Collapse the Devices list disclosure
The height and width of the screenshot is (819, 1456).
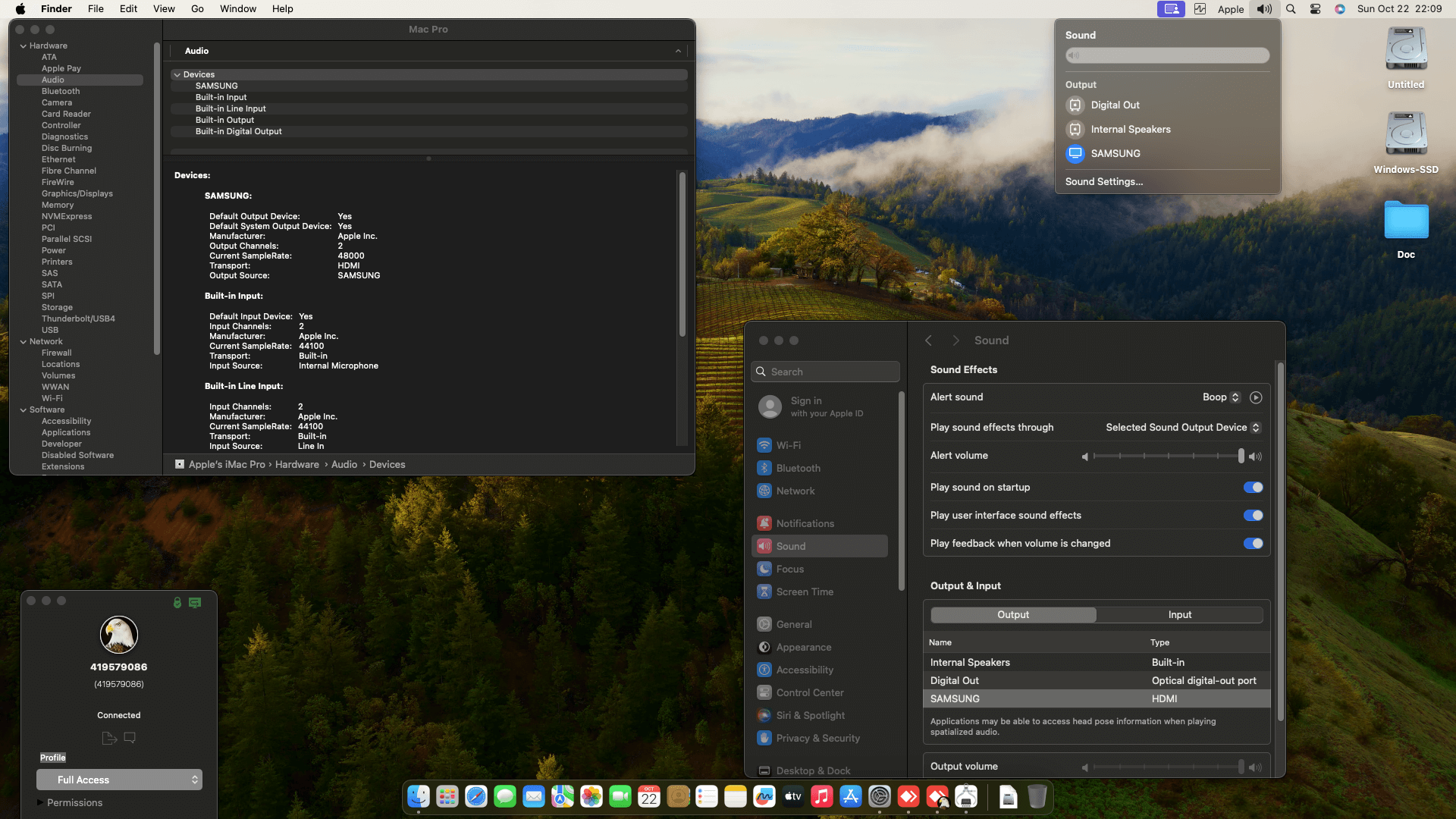tap(177, 75)
